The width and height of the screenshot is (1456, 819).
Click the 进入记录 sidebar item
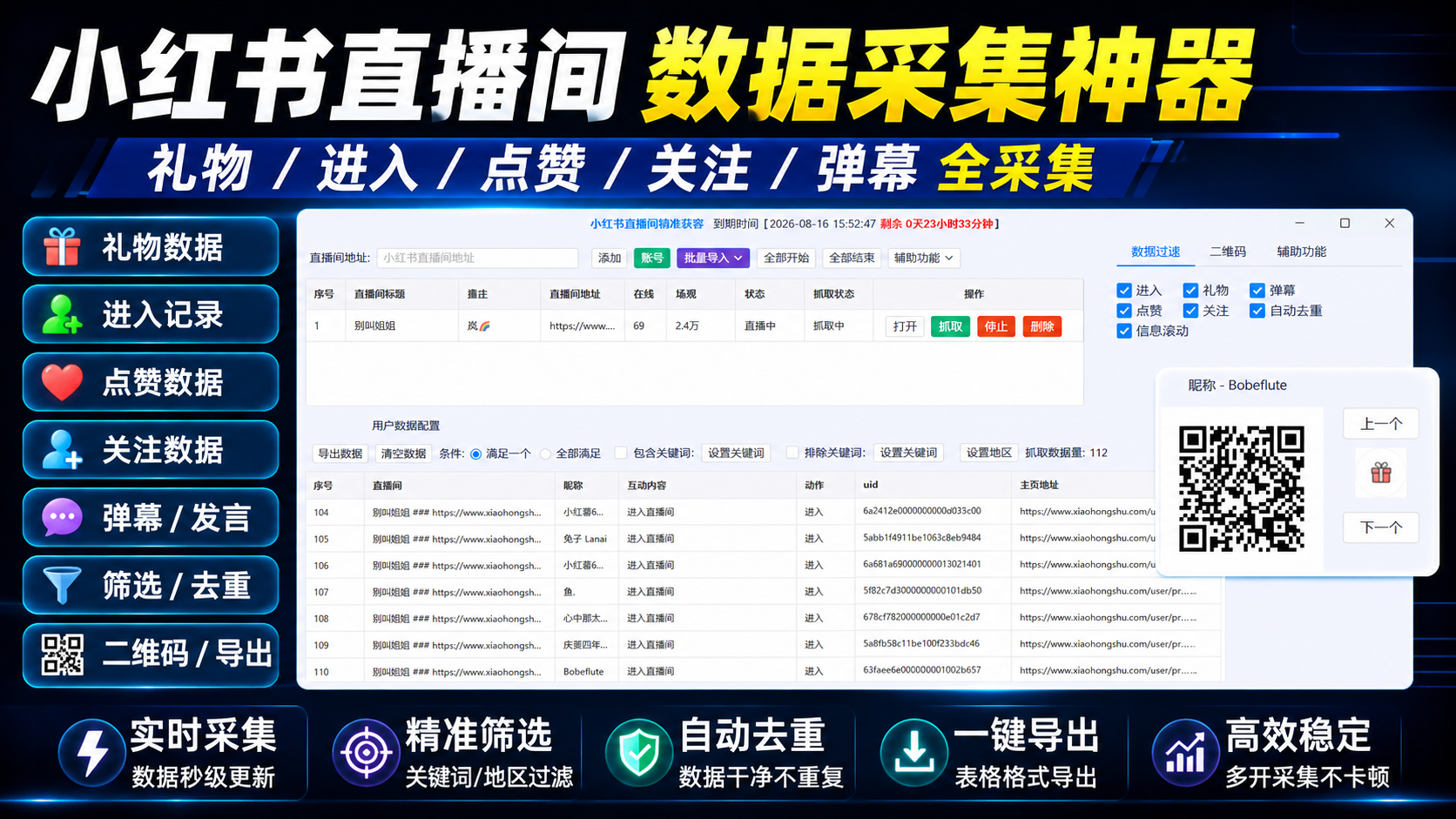(x=151, y=314)
